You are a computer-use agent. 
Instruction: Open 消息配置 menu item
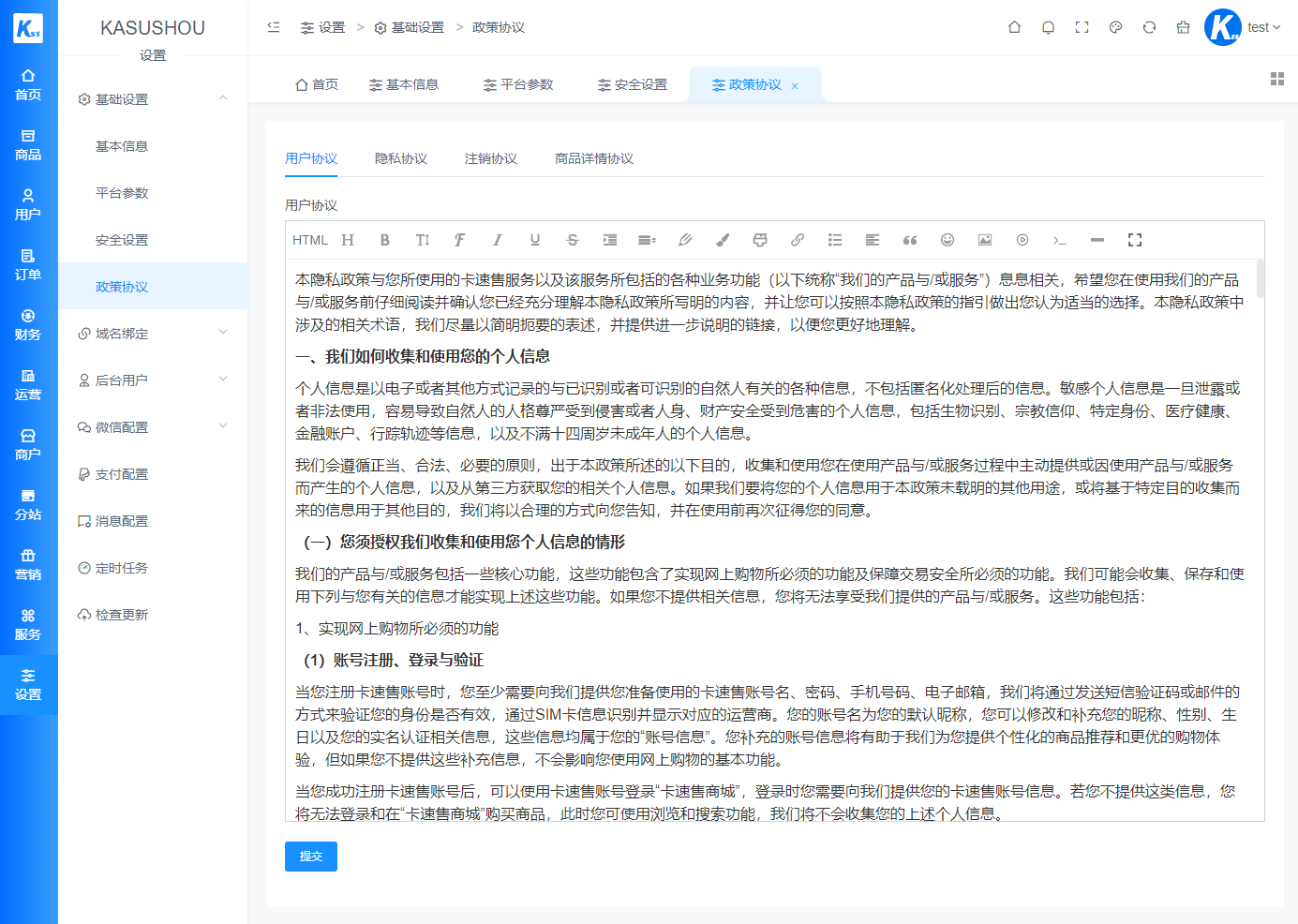point(153,520)
